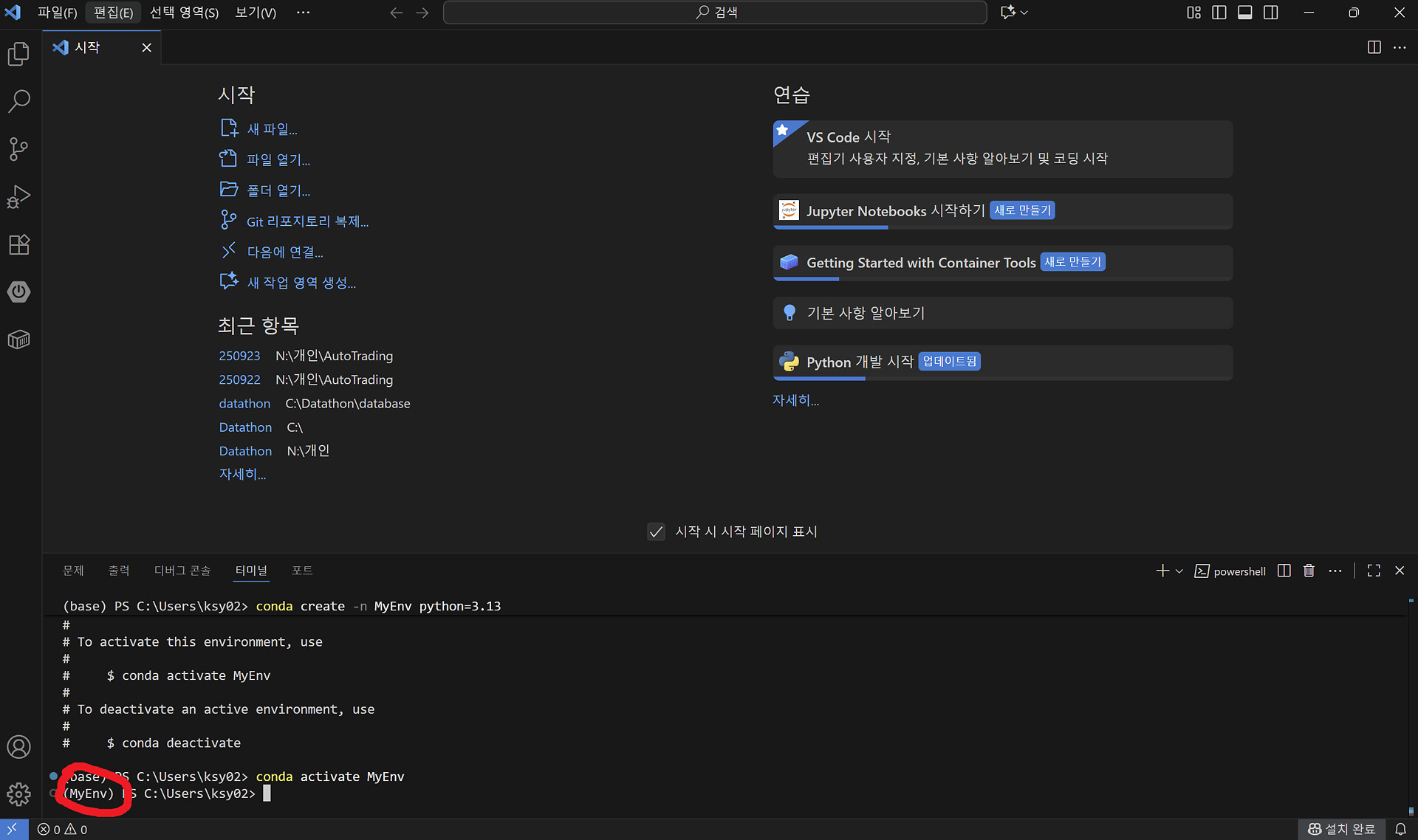Toggle bottom panel layout button

(1245, 13)
